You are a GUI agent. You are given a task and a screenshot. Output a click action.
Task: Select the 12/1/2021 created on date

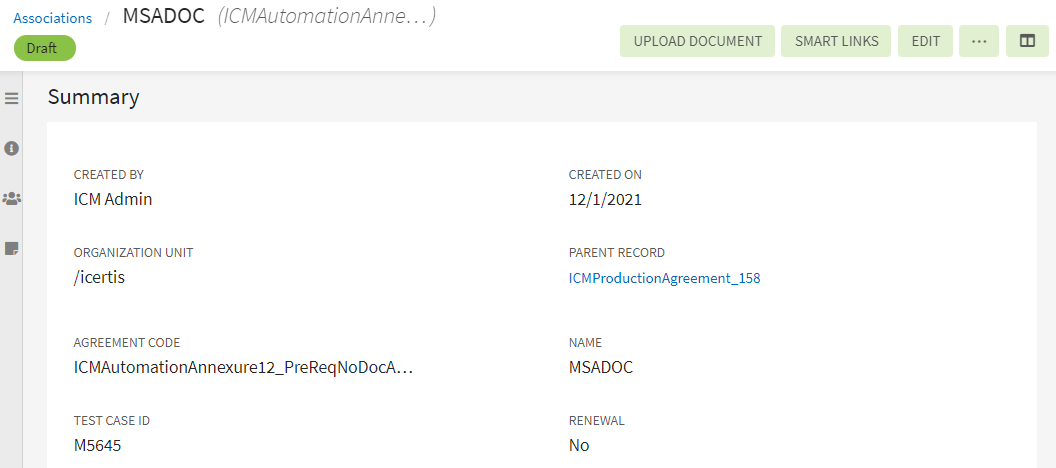coord(605,199)
